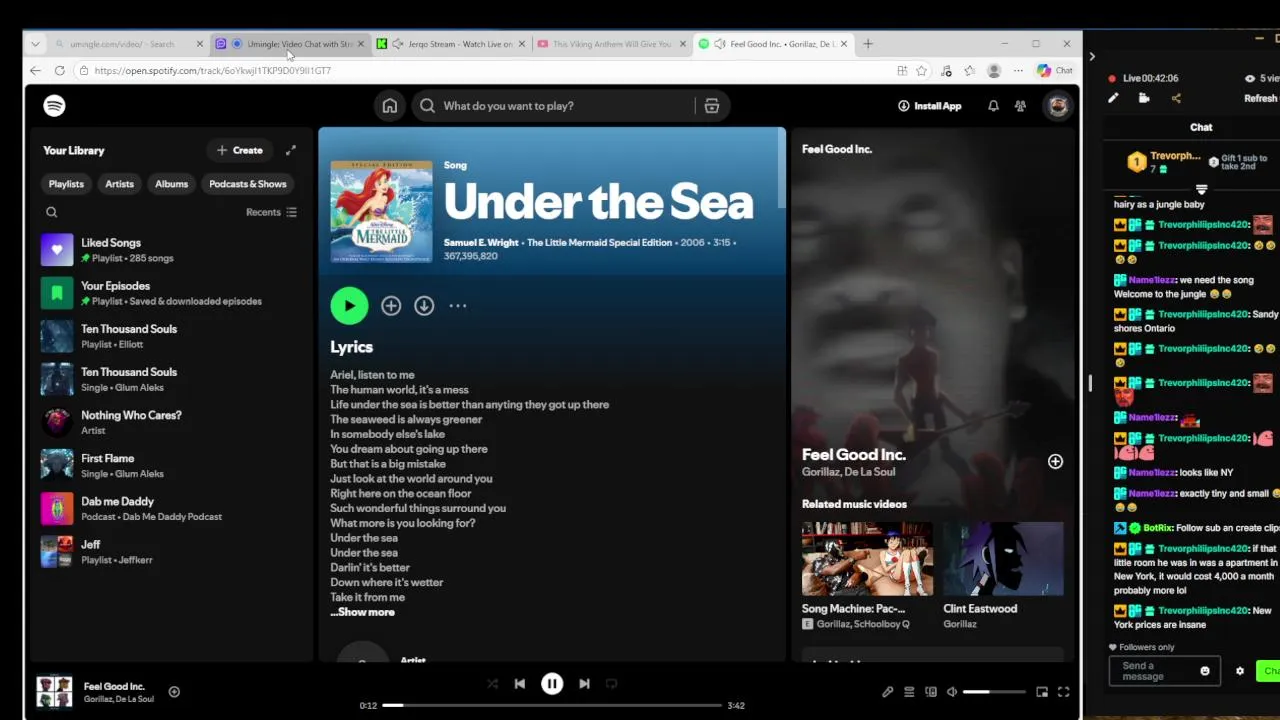
Task: Skip to the next track
Action: 584,684
